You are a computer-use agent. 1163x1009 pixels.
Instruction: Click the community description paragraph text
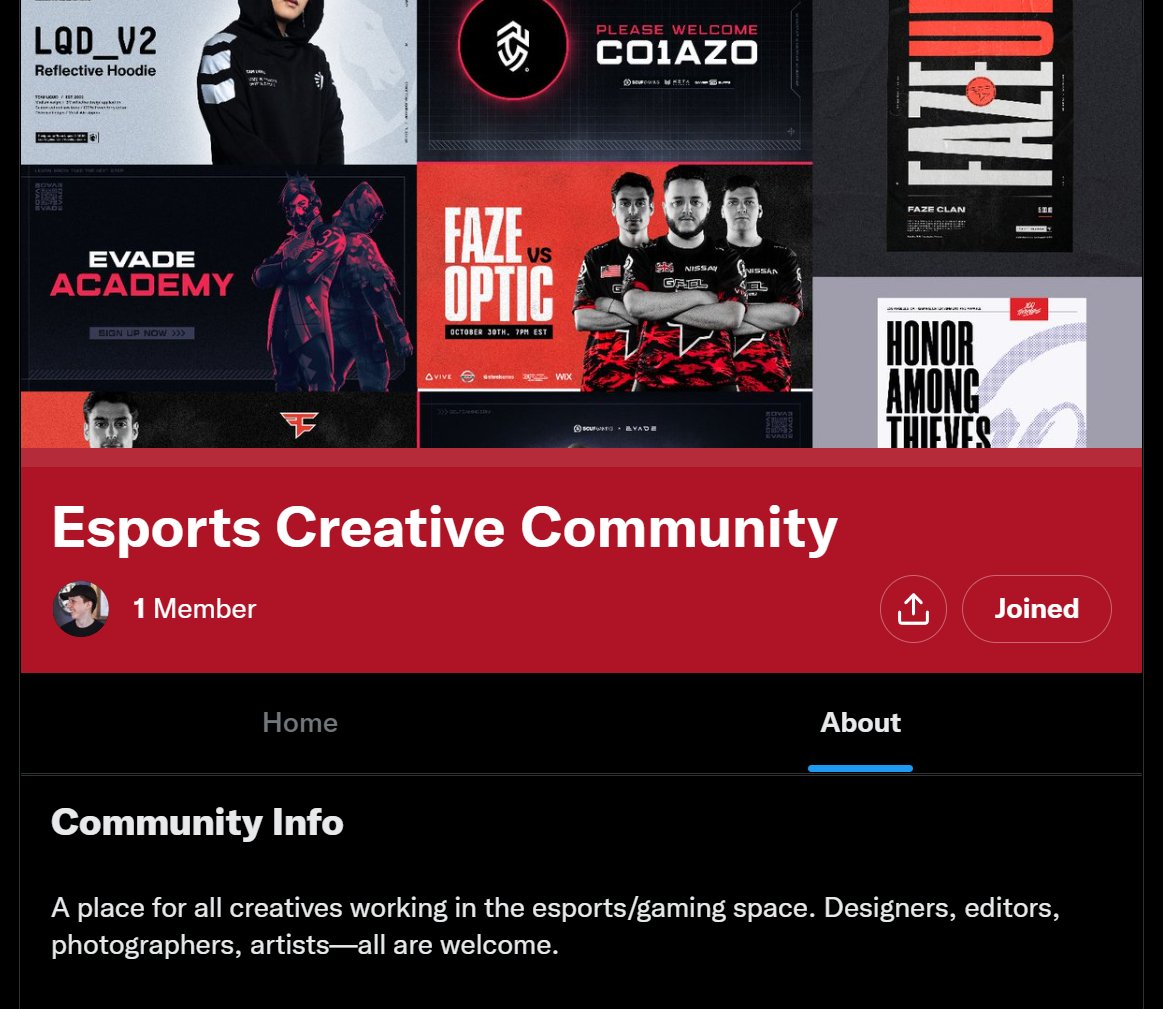click(556, 926)
